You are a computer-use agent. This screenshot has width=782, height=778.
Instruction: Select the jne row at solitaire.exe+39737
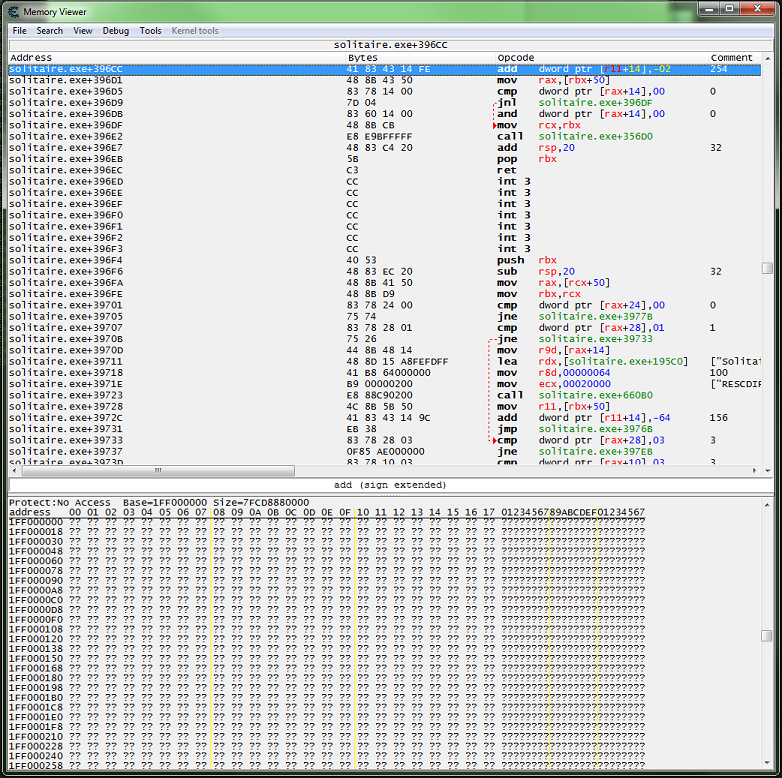tap(385, 452)
